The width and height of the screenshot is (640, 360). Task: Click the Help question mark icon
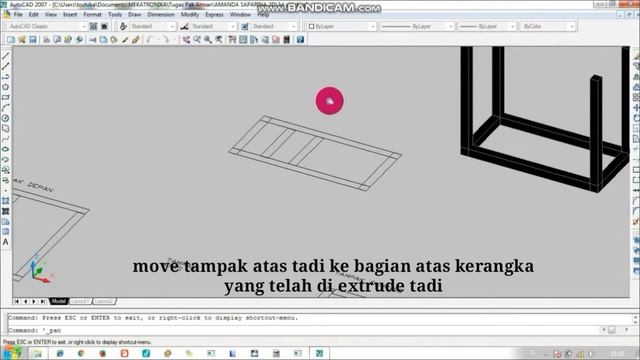(300, 40)
